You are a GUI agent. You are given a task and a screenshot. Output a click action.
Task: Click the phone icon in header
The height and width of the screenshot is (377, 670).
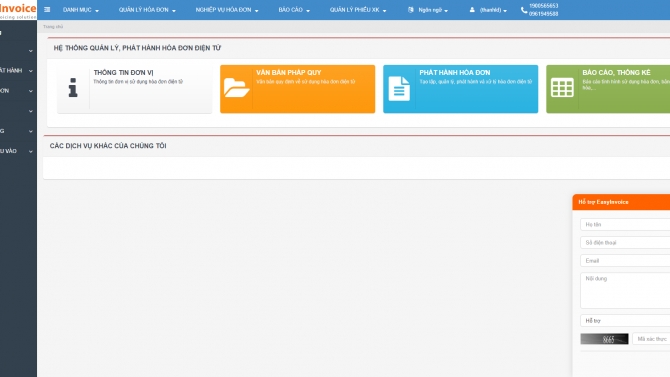click(x=524, y=10)
